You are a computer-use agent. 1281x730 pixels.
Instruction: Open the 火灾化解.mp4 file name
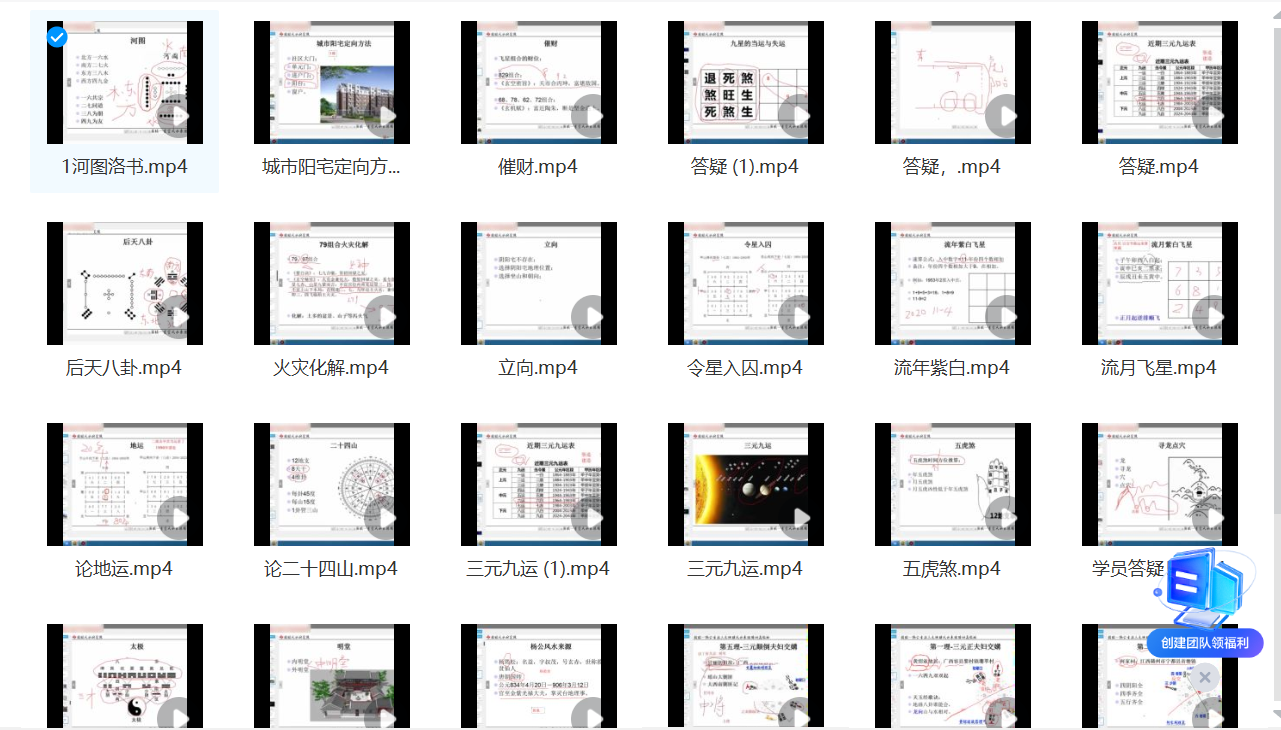(x=331, y=368)
